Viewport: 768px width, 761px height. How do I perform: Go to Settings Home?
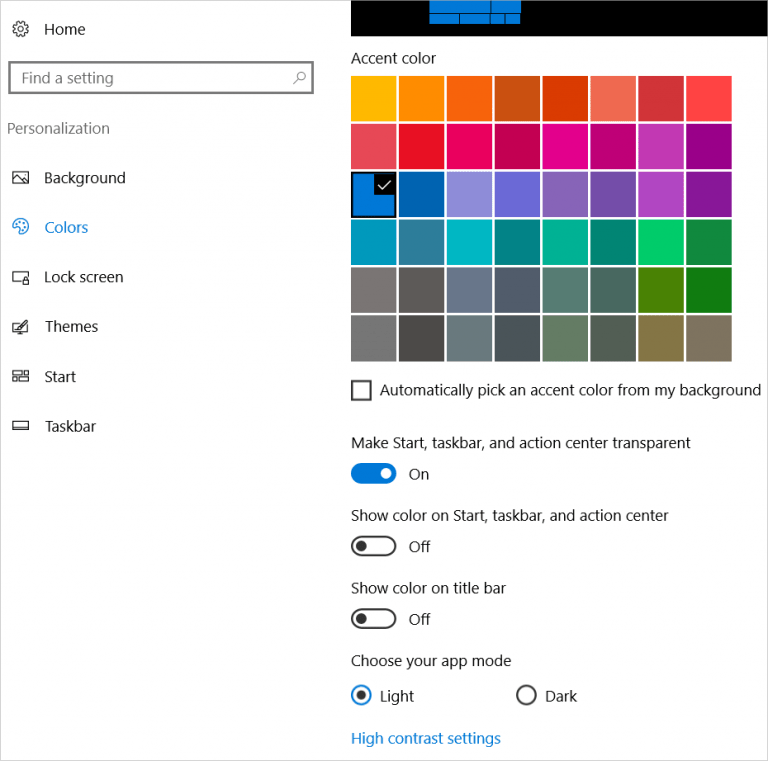64,29
